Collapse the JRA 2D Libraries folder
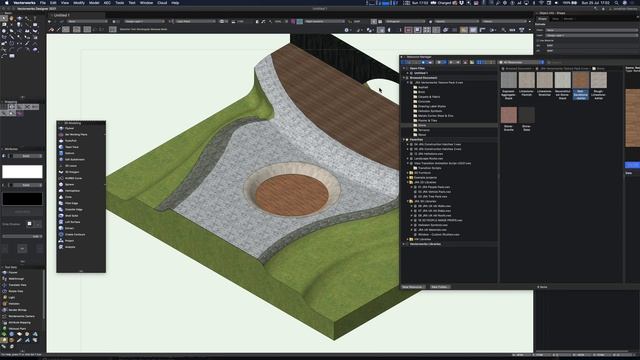This screenshot has width=640, height=360. click(408, 182)
